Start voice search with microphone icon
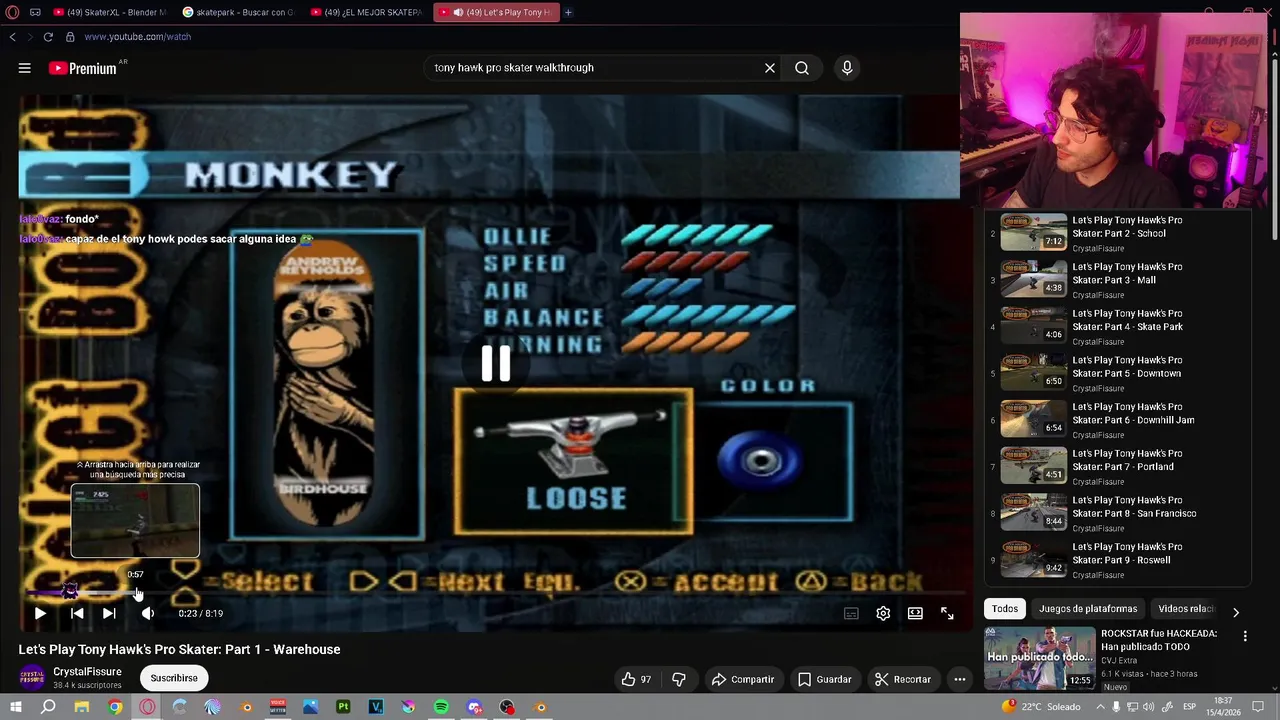The width and height of the screenshot is (1280, 720). (x=847, y=68)
